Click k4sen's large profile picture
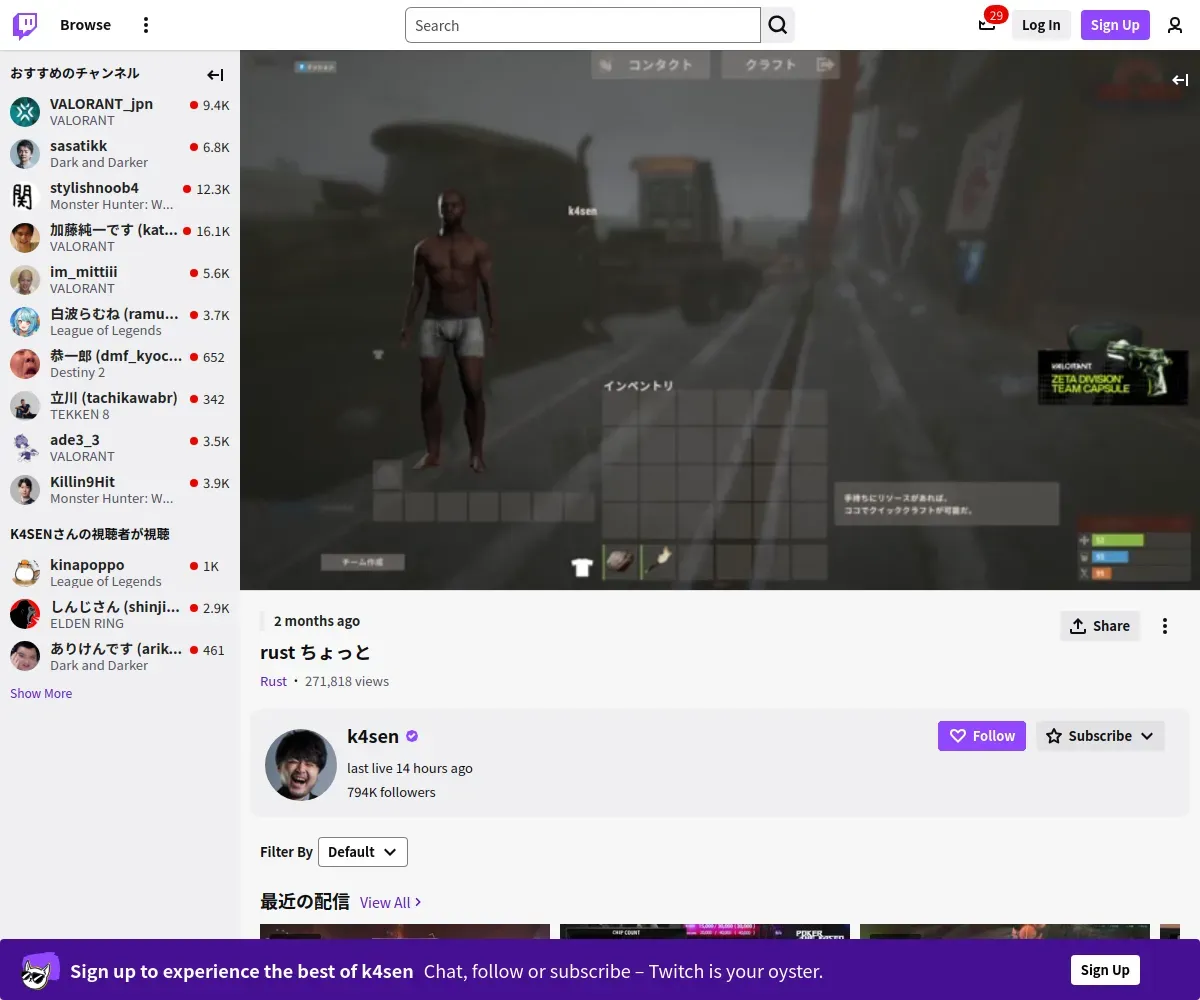Screen dimensions: 1200x1000 point(301,765)
